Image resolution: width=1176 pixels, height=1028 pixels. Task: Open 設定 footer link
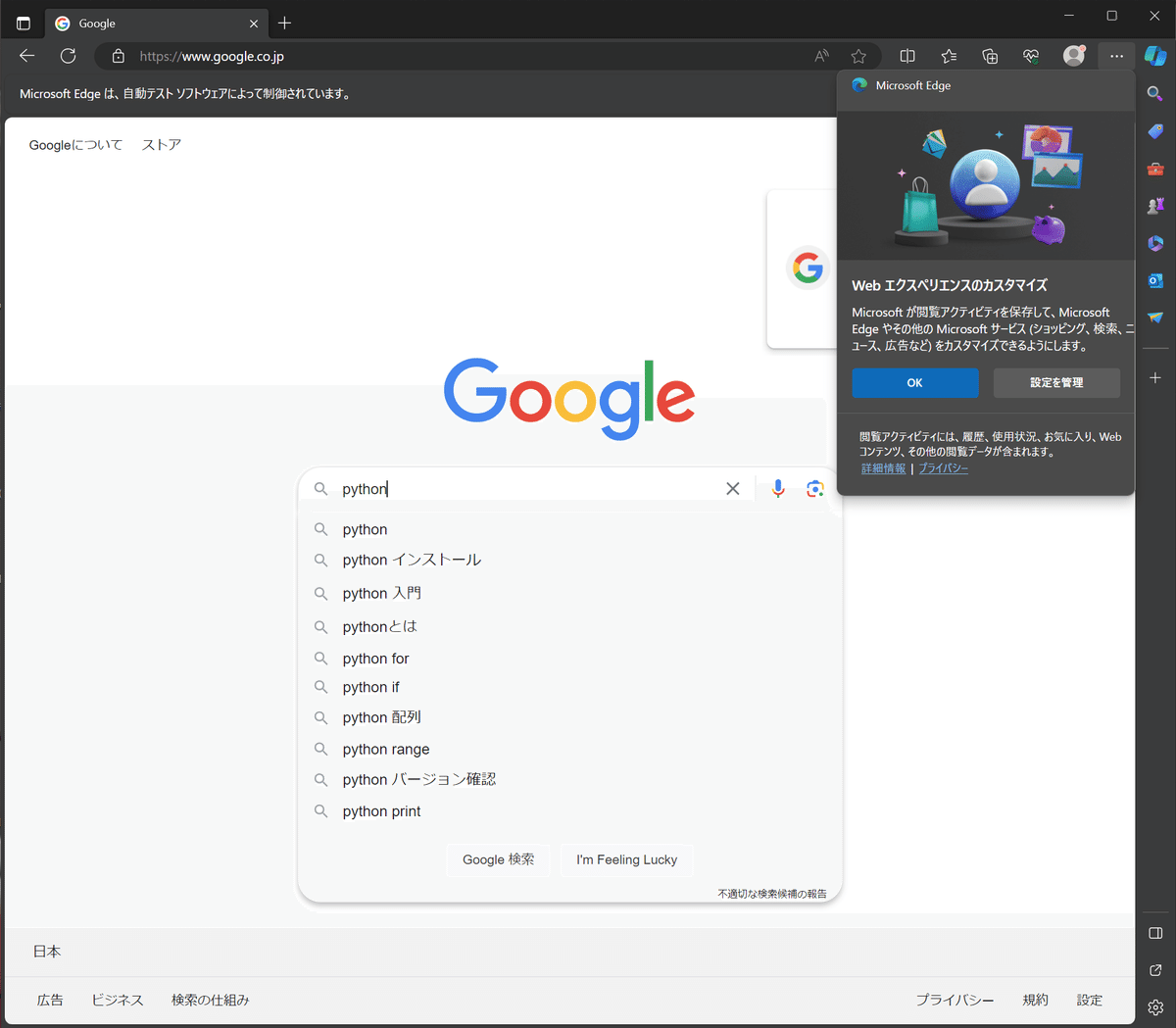[x=1090, y=1000]
